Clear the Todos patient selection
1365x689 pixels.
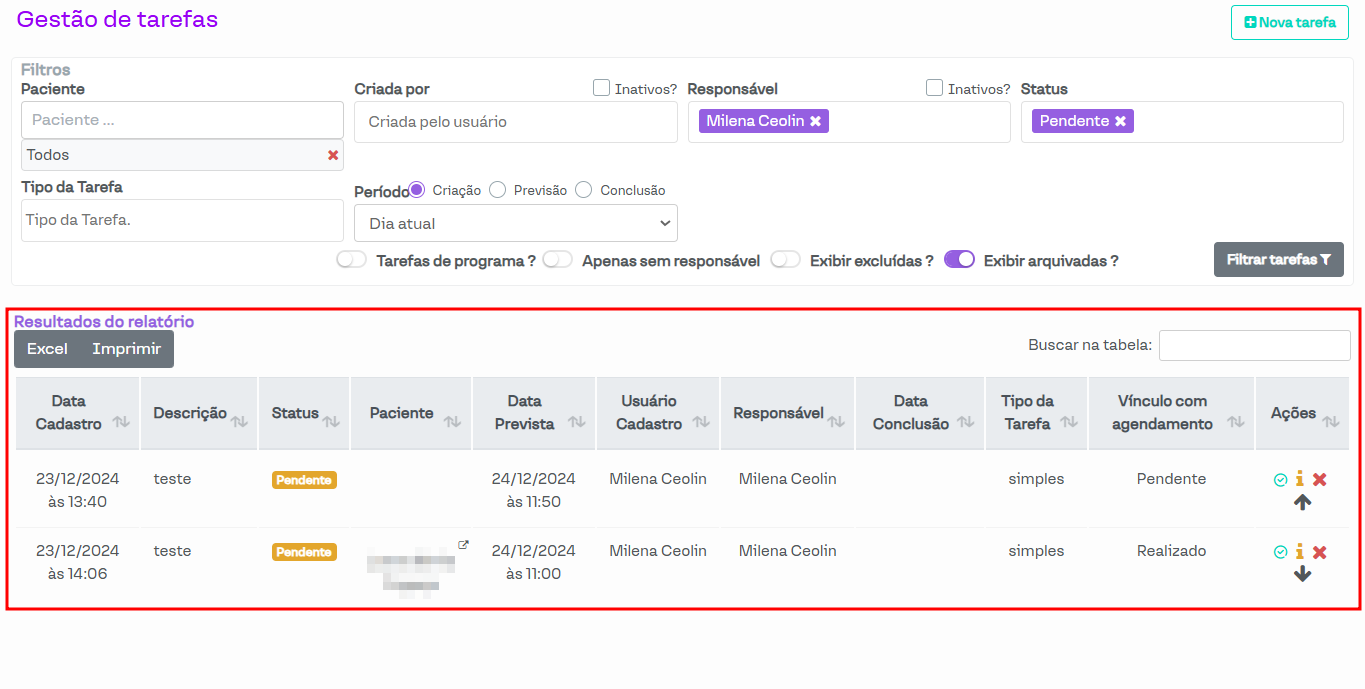click(x=333, y=155)
